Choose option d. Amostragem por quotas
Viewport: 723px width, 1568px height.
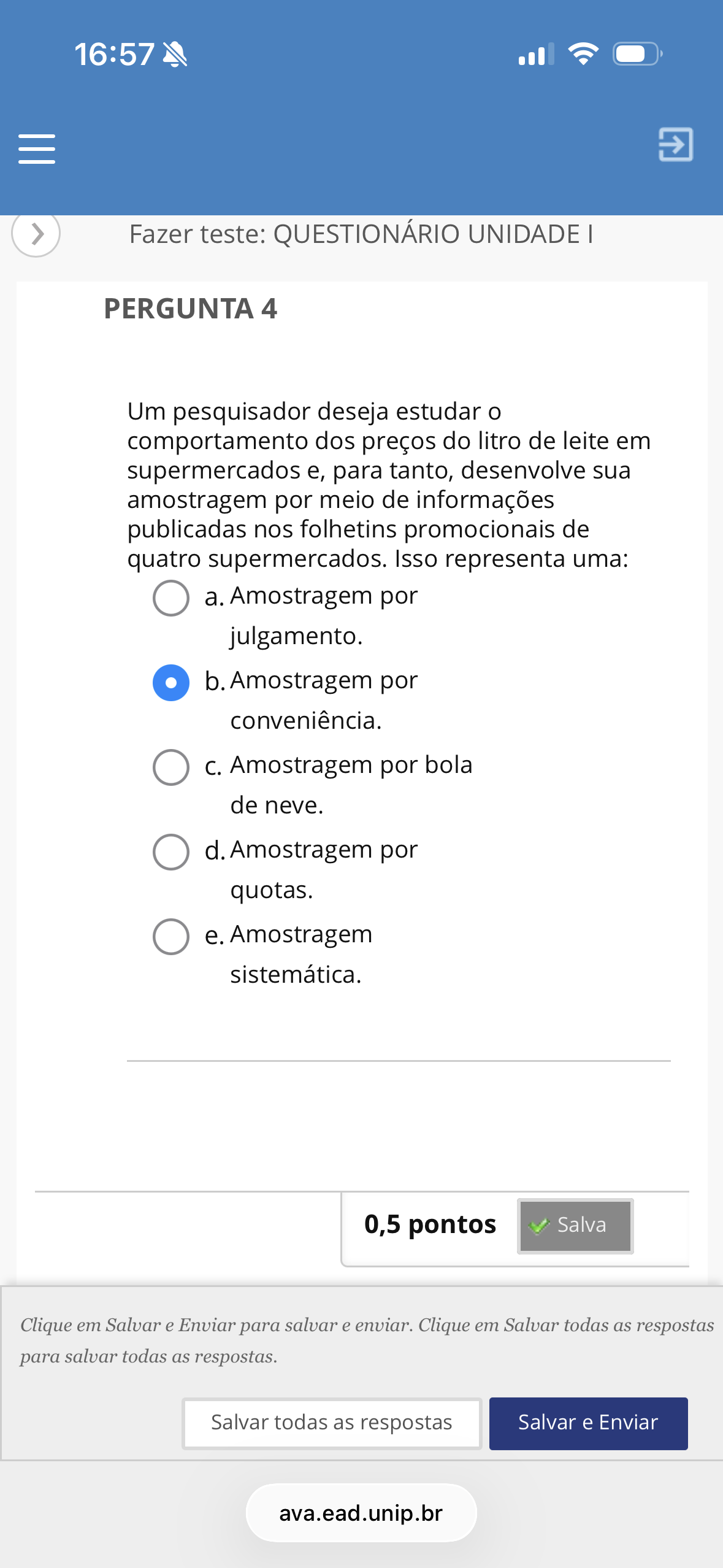pyautogui.click(x=170, y=852)
